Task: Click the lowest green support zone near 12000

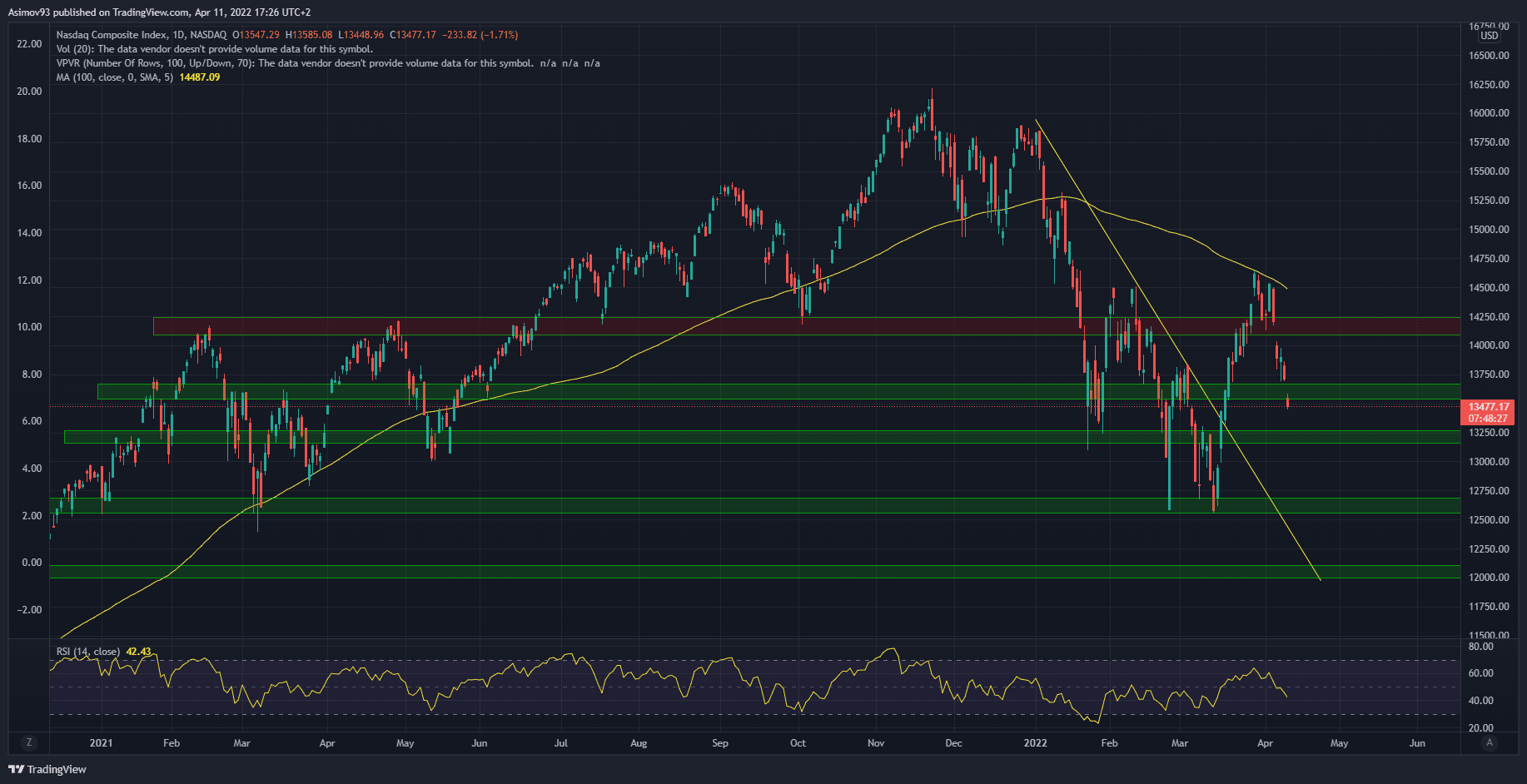Action: coord(749,572)
